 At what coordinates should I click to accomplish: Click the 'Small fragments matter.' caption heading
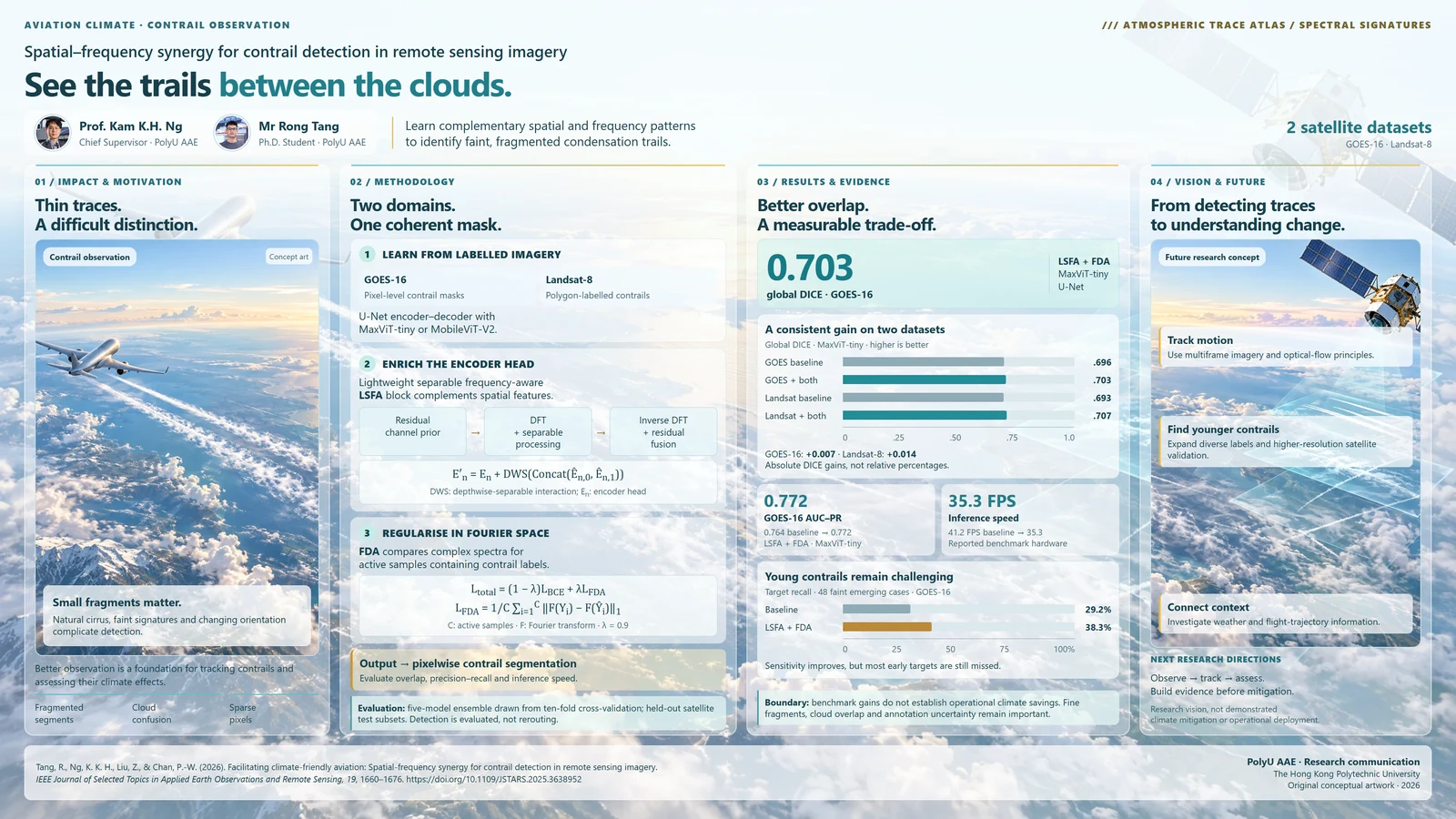pos(116,602)
